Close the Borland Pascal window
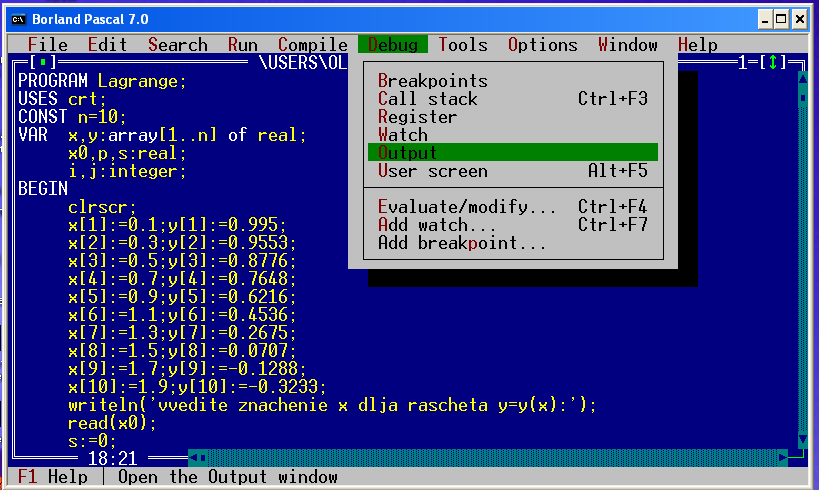820x494 pixels. pyautogui.click(x=800, y=20)
